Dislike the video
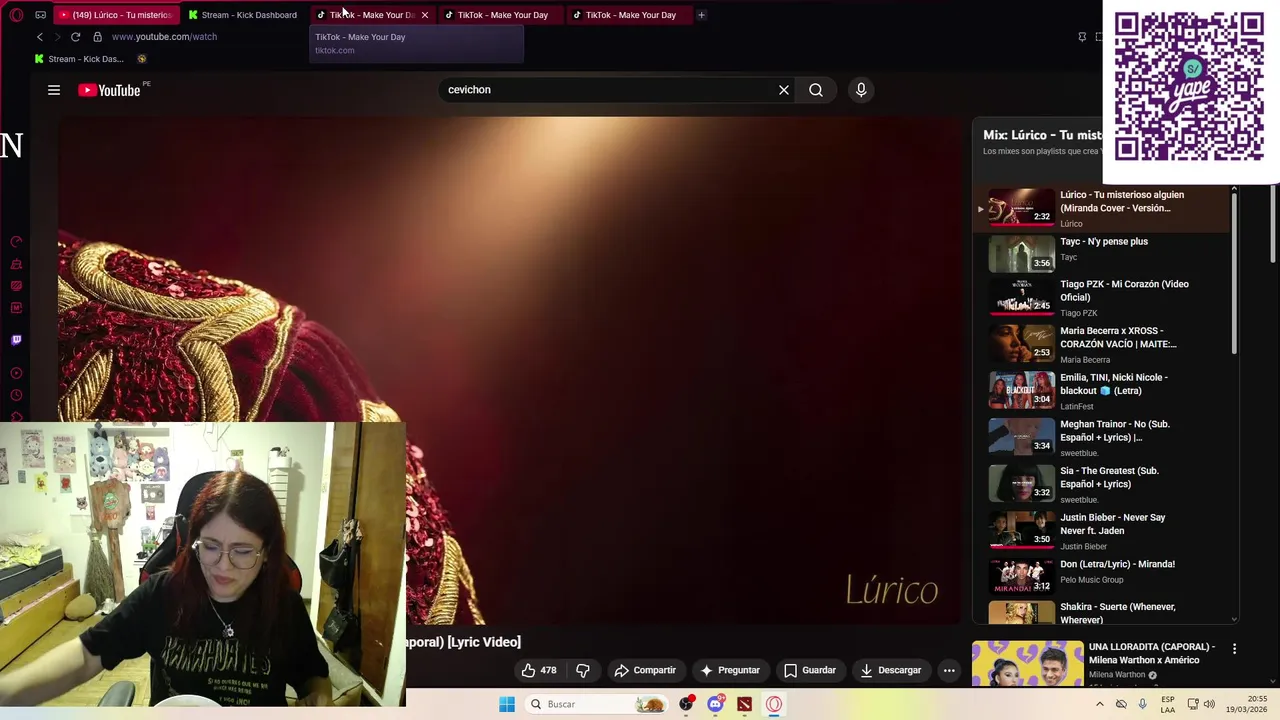Image resolution: width=1280 pixels, height=720 pixels. pyautogui.click(x=583, y=670)
